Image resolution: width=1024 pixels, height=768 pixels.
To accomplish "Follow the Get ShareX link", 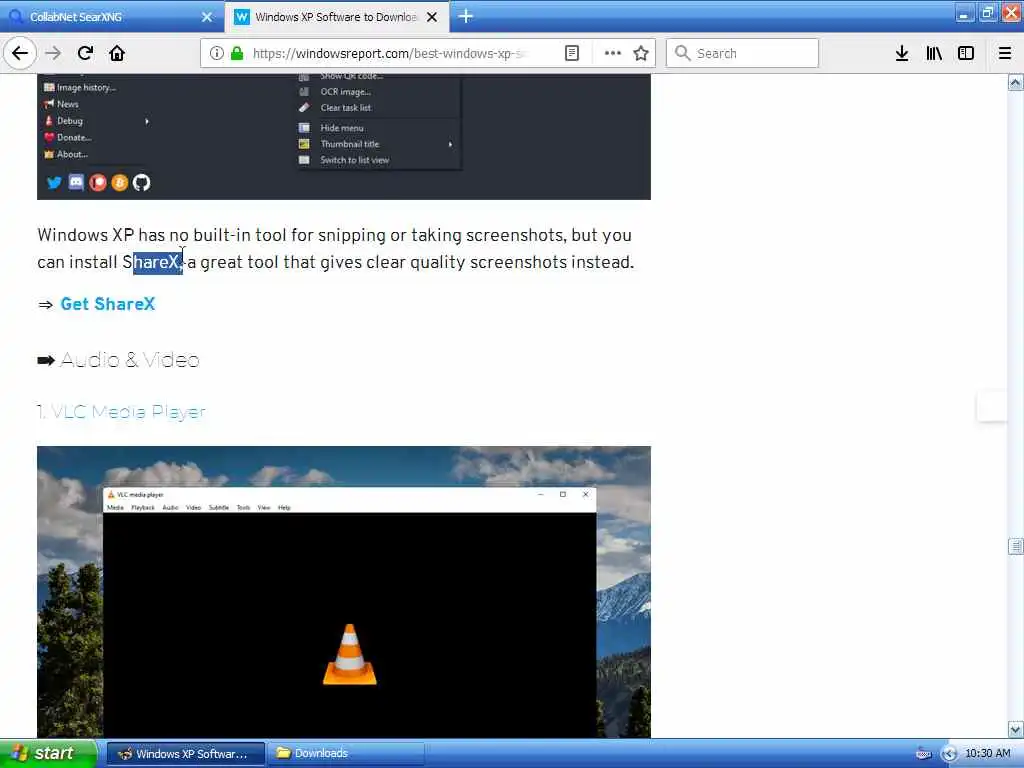I will pyautogui.click(x=108, y=304).
